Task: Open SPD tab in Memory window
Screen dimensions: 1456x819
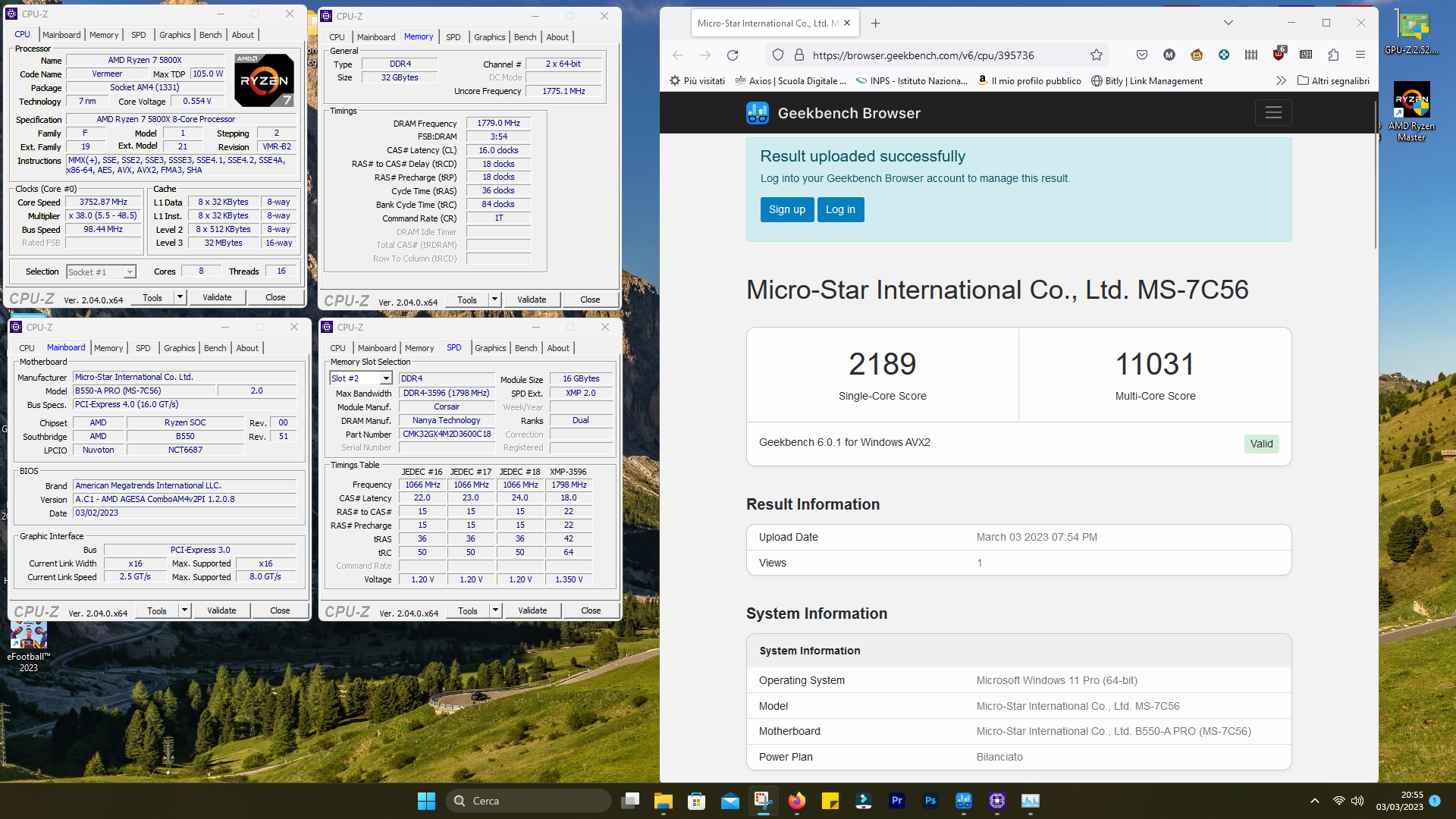Action: click(x=453, y=37)
